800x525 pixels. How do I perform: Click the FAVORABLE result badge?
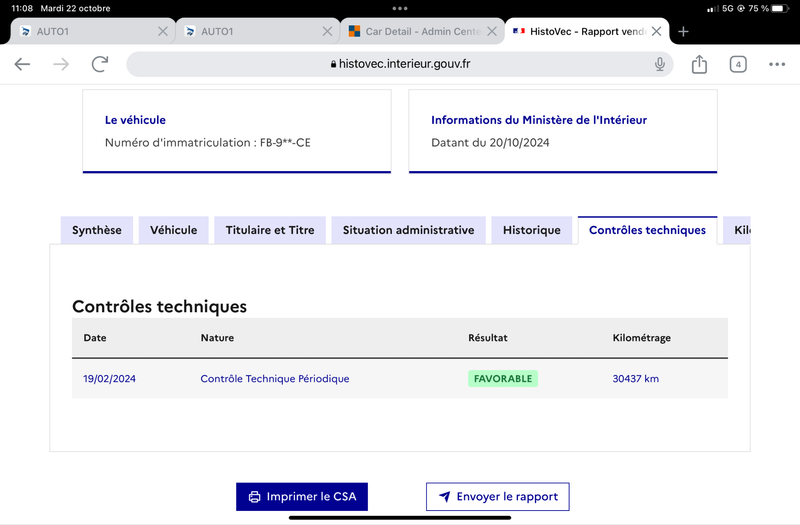pyautogui.click(x=503, y=379)
